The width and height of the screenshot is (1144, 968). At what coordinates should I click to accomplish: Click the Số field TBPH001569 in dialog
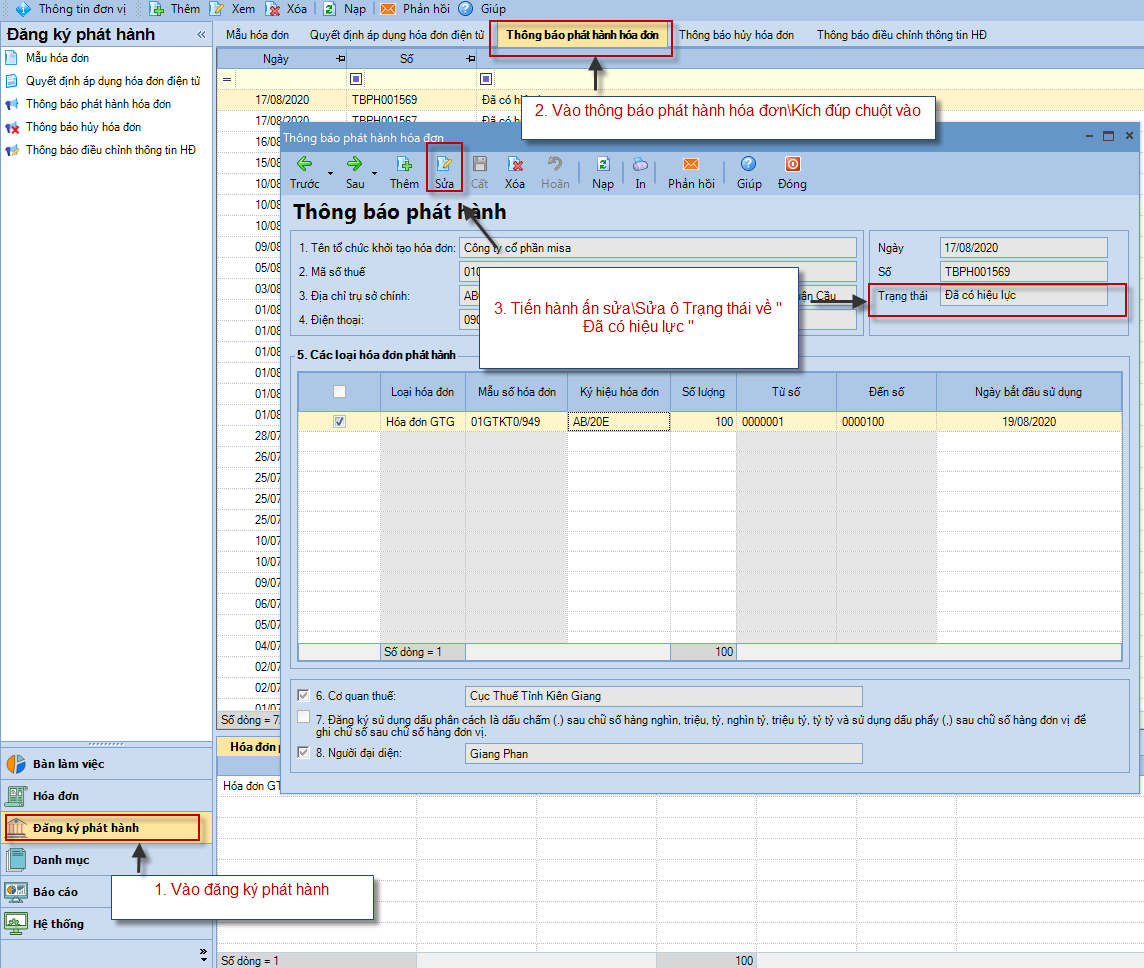point(1024,271)
